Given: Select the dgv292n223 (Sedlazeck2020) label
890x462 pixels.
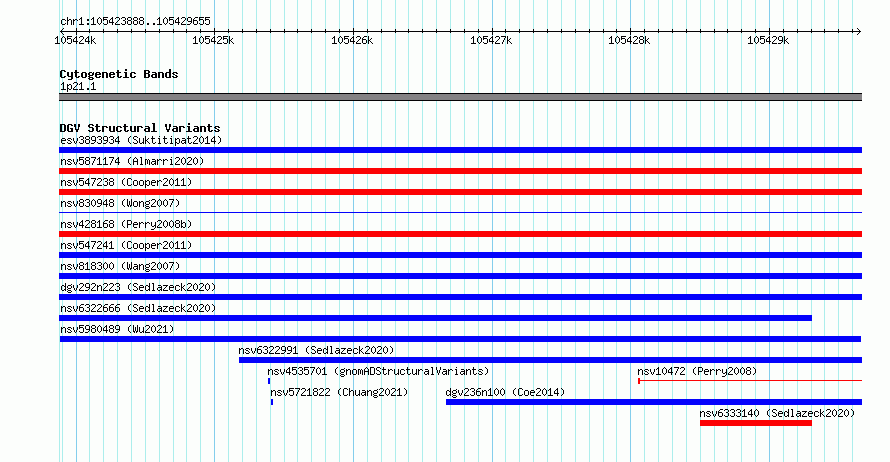Looking at the screenshot, I should coord(138,287).
